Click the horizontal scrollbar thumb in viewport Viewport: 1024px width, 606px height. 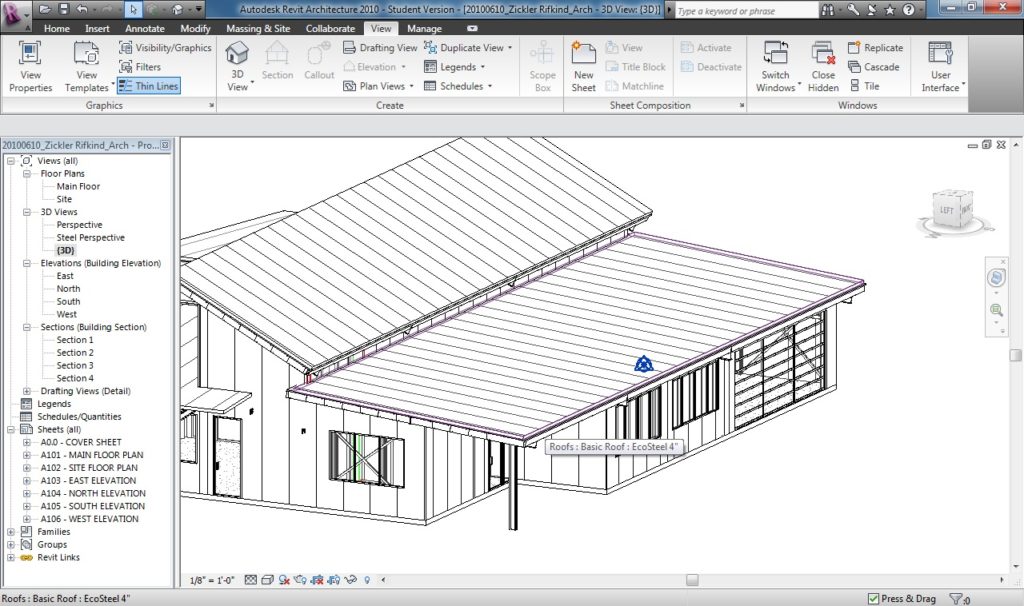point(691,580)
